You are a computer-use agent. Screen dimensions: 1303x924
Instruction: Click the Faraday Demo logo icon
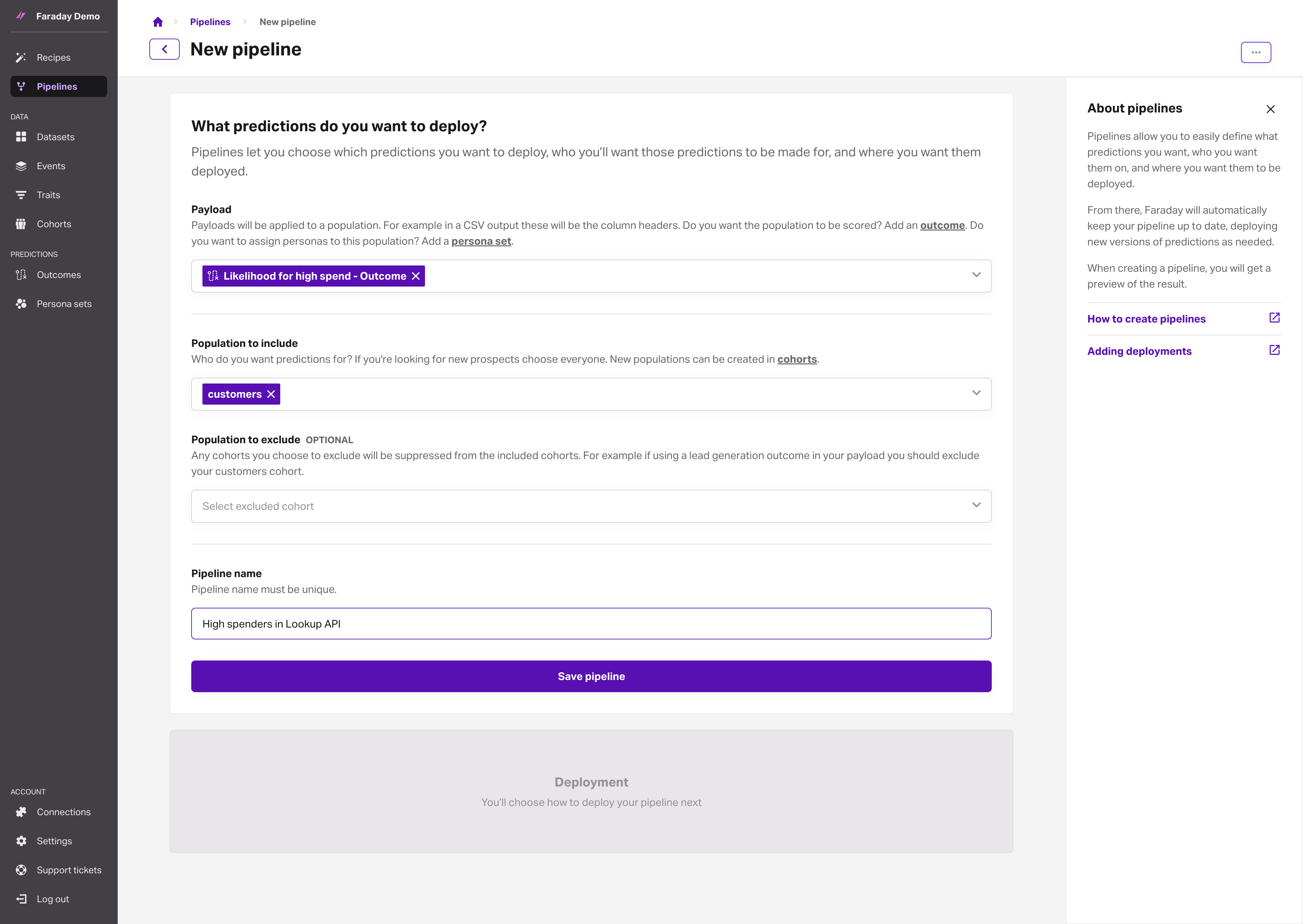pos(21,16)
